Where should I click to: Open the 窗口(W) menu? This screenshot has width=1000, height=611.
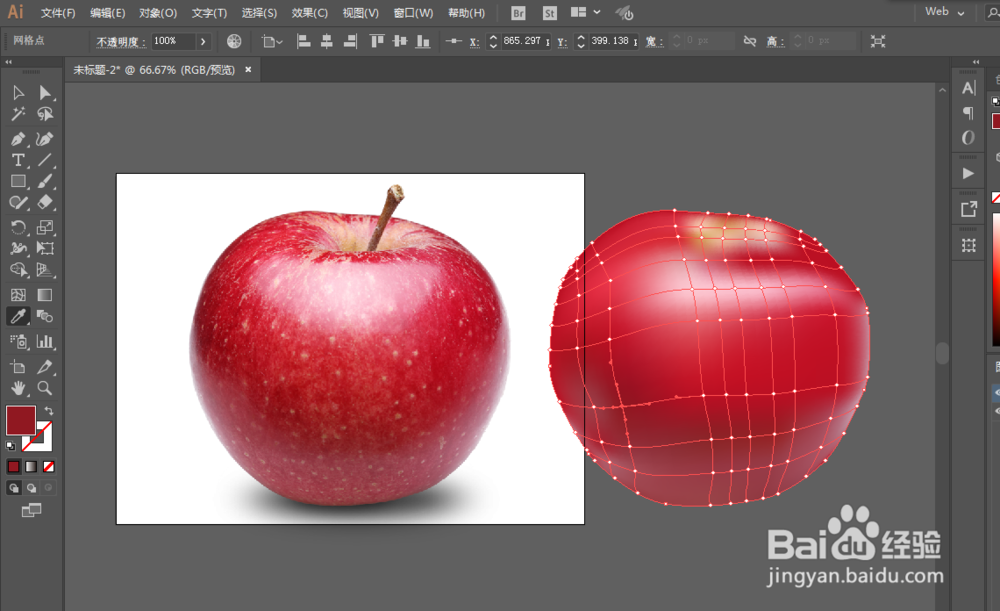[413, 13]
